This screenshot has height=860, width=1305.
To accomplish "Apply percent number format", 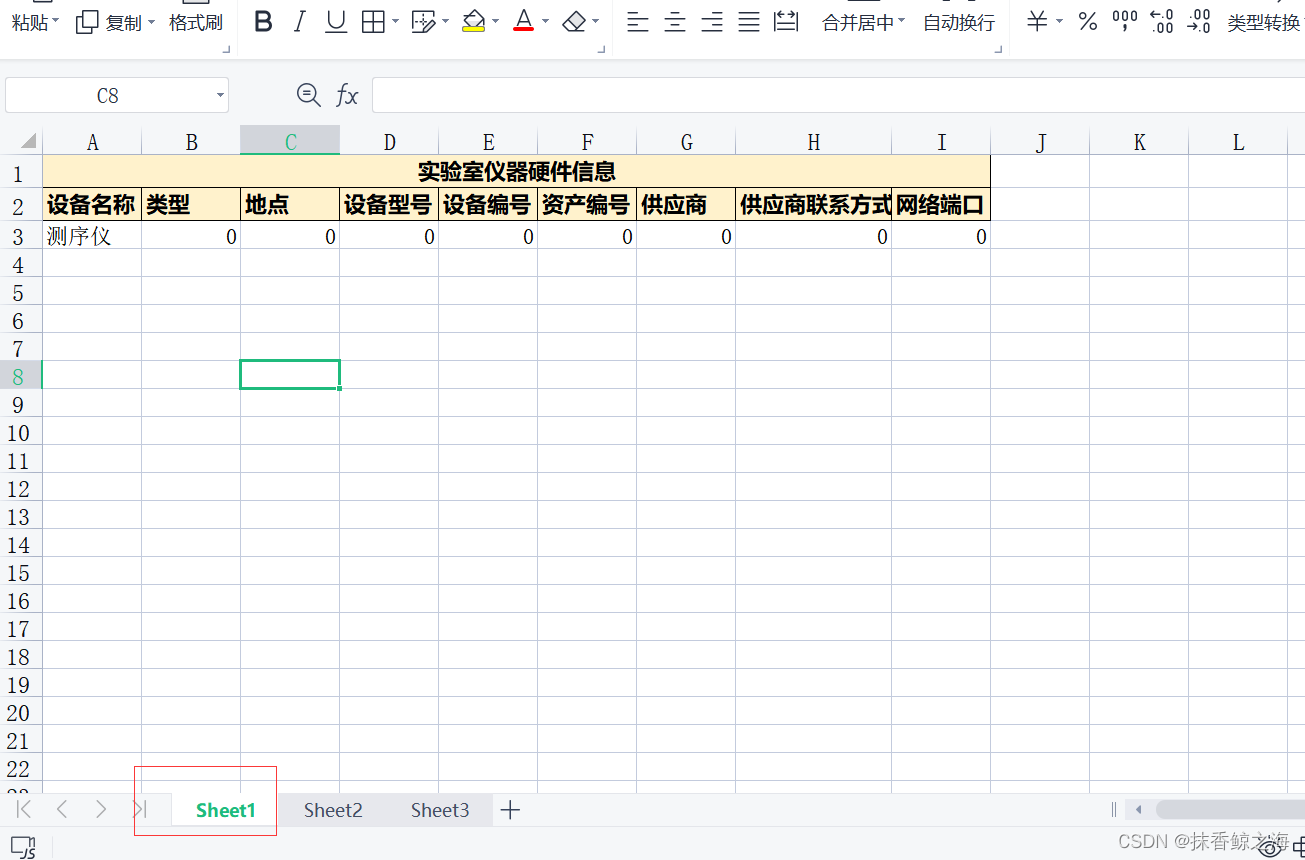I will tap(1088, 22).
